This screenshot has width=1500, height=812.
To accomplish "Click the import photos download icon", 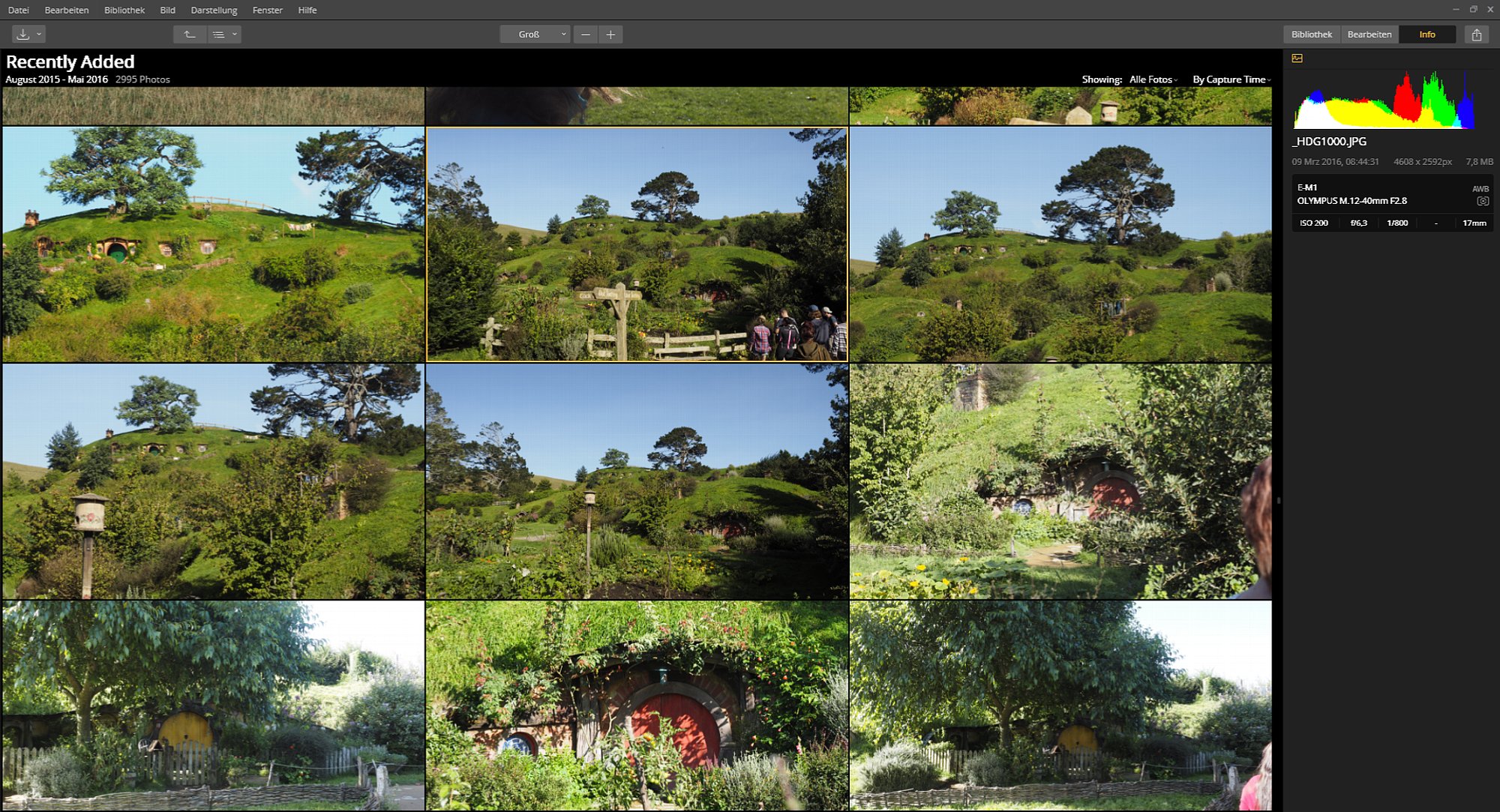I will tap(23, 34).
